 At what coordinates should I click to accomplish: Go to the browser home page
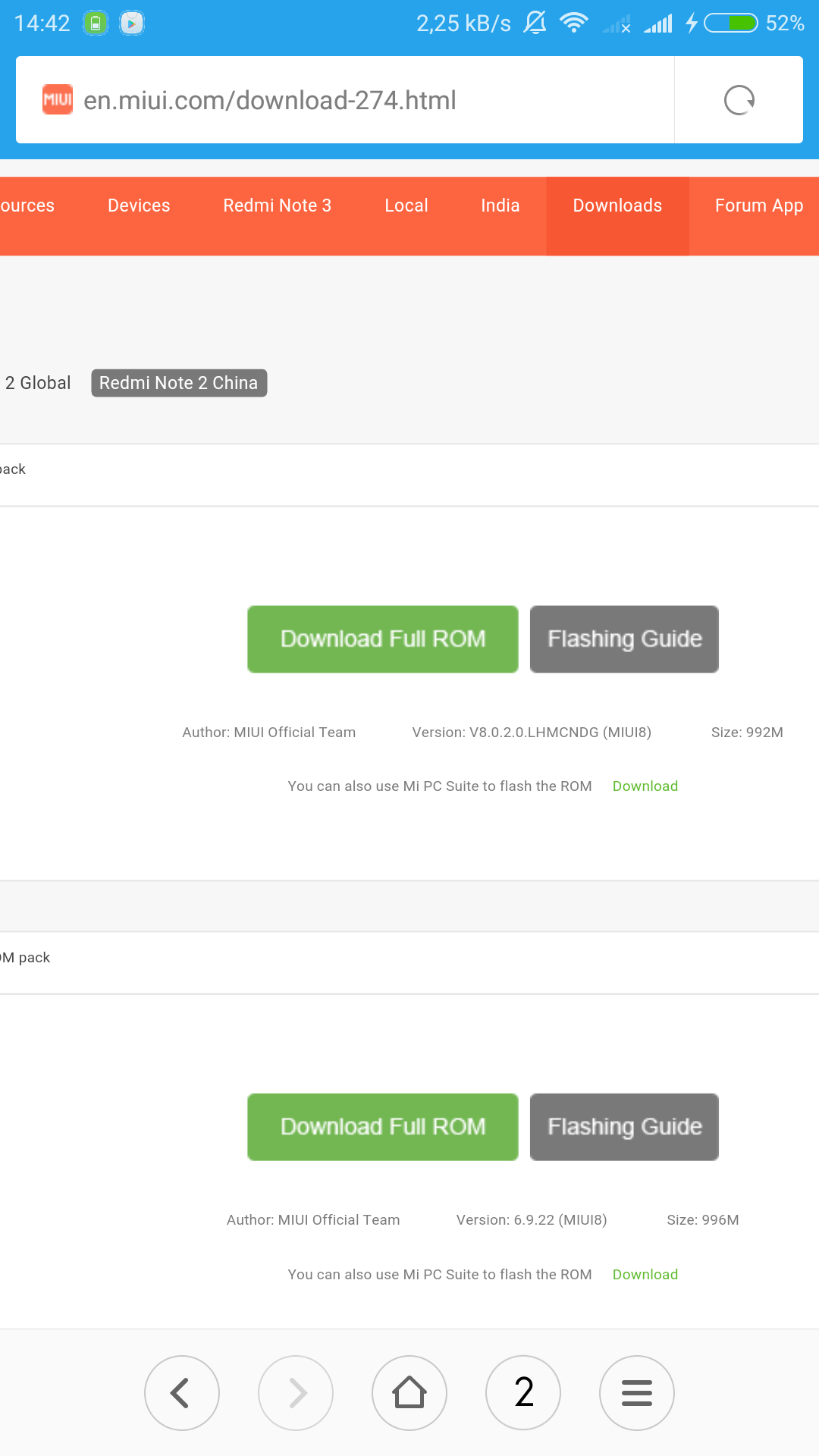409,1392
